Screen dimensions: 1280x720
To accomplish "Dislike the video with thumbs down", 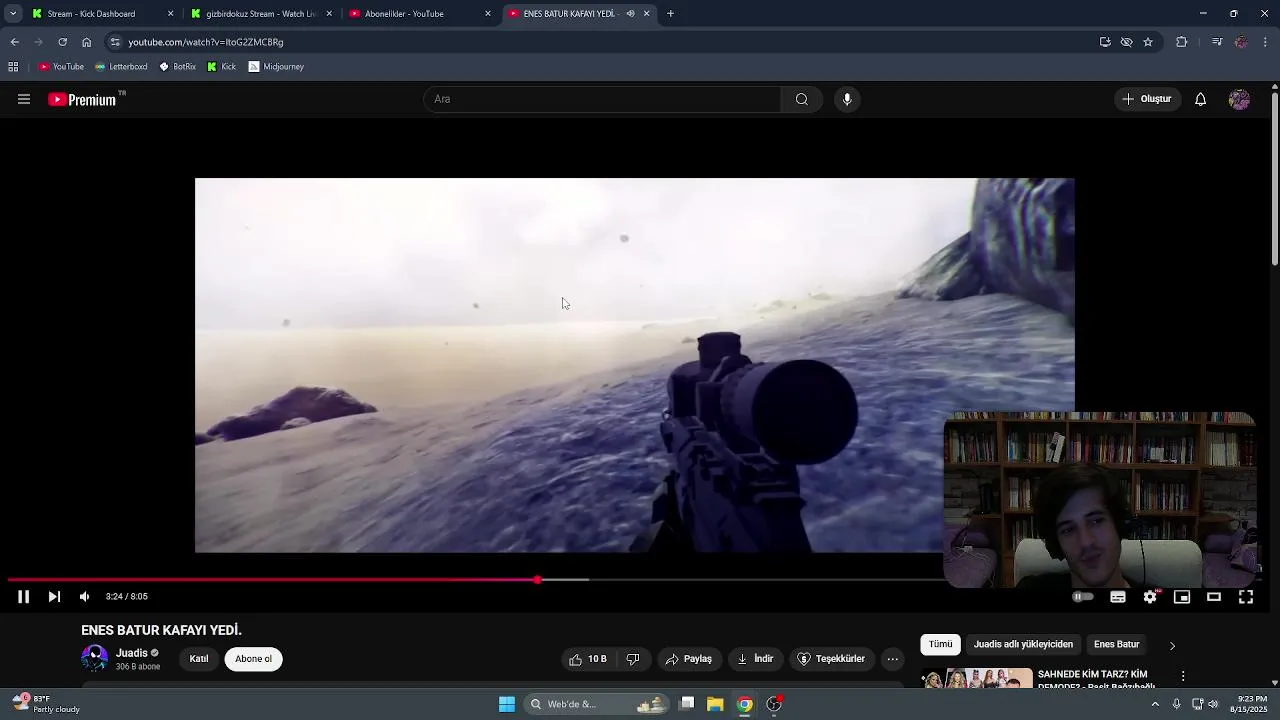I will pos(633,659).
